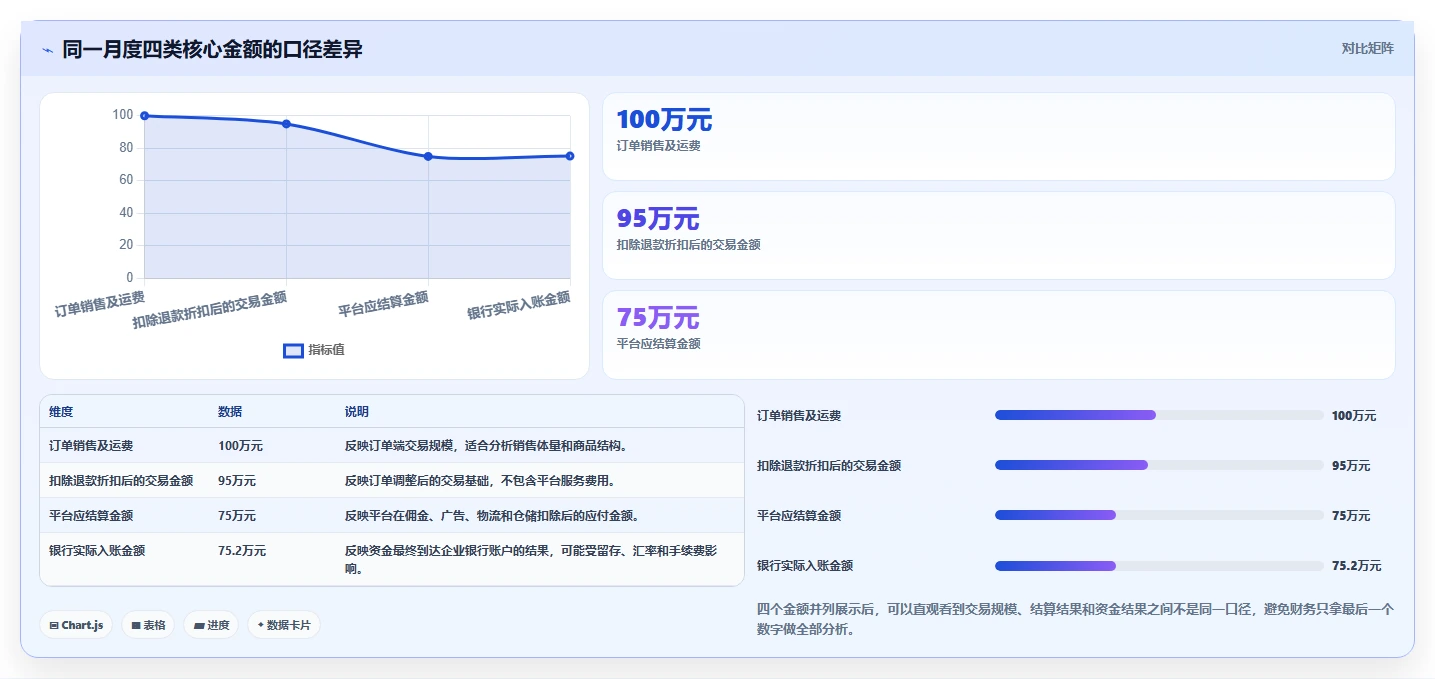The width and height of the screenshot is (1435, 679).
Task: Select the 订单销售及运费 data point on the chart
Action: click(x=145, y=116)
